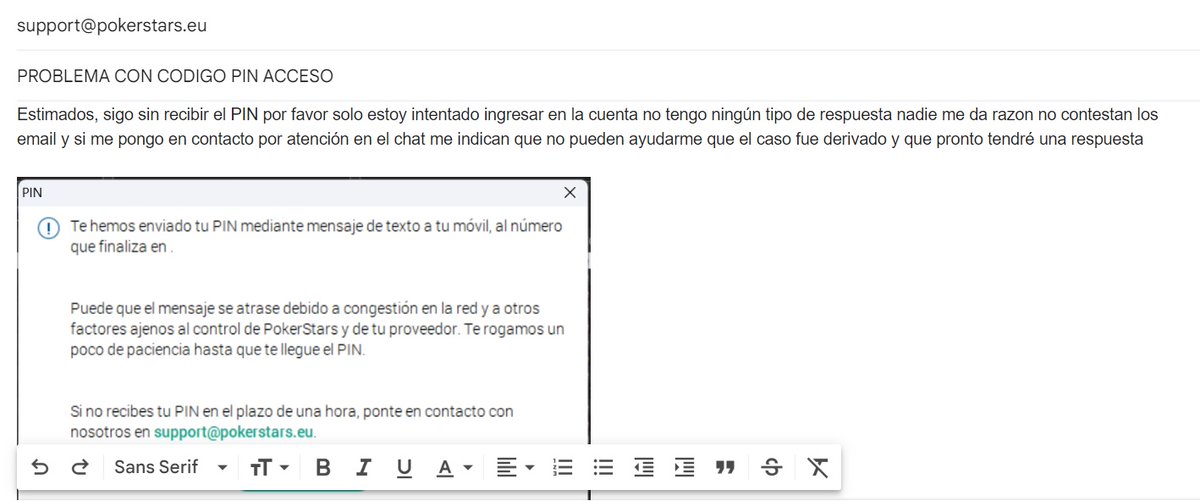
Task: Undo the last edit in the toolbar
Action: tap(39, 467)
